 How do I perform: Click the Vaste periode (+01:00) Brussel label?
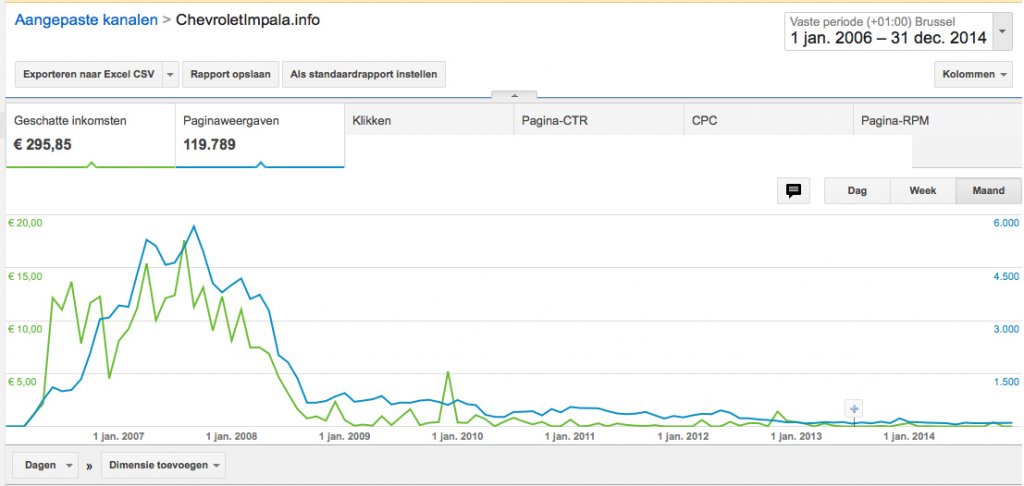pos(872,21)
